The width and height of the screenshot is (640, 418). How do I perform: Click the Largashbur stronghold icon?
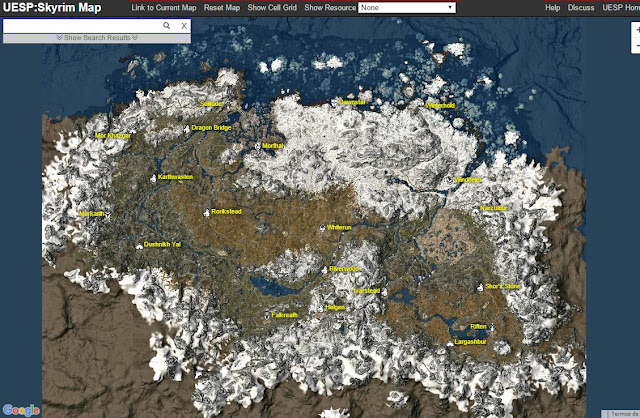(449, 343)
